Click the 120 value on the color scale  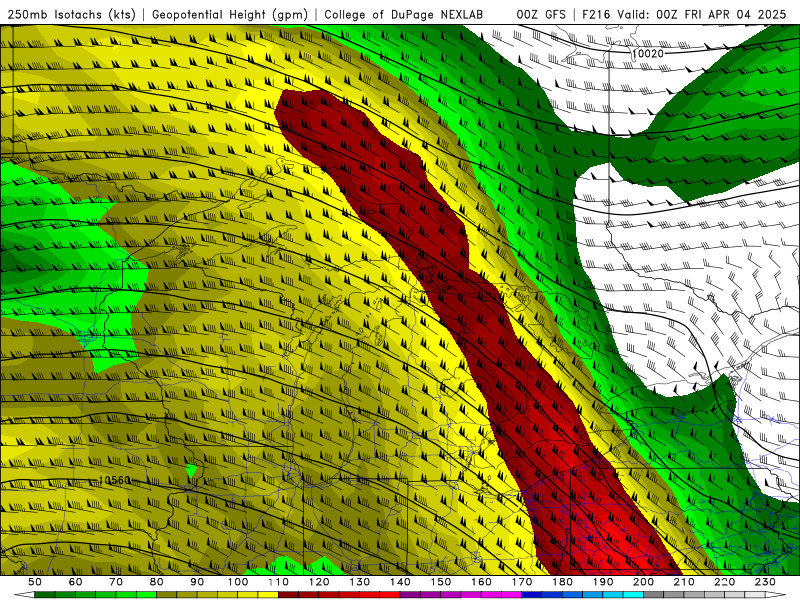point(319,582)
